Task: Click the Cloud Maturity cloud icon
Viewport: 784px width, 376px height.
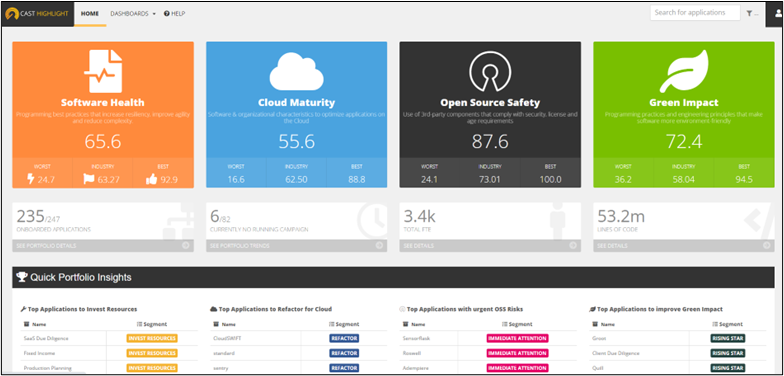Action: pyautogui.click(x=296, y=71)
